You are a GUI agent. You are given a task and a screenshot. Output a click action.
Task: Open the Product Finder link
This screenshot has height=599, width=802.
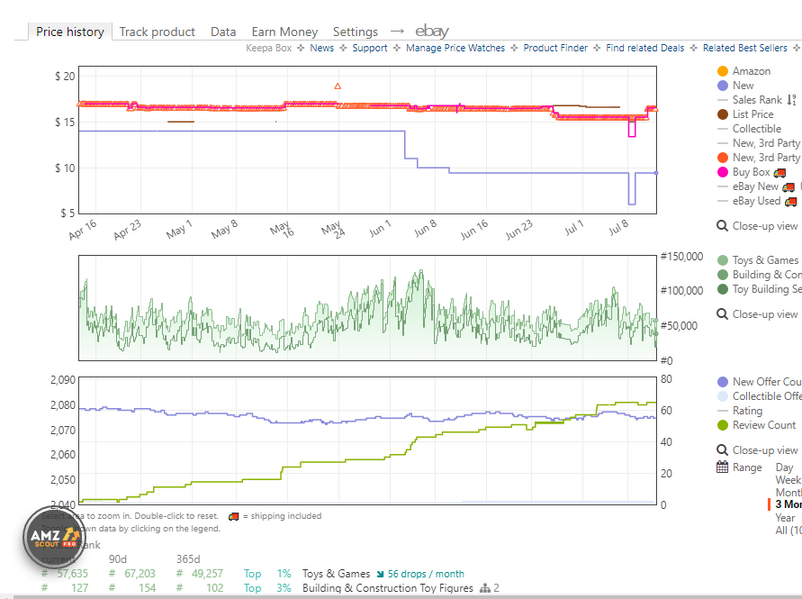[557, 48]
